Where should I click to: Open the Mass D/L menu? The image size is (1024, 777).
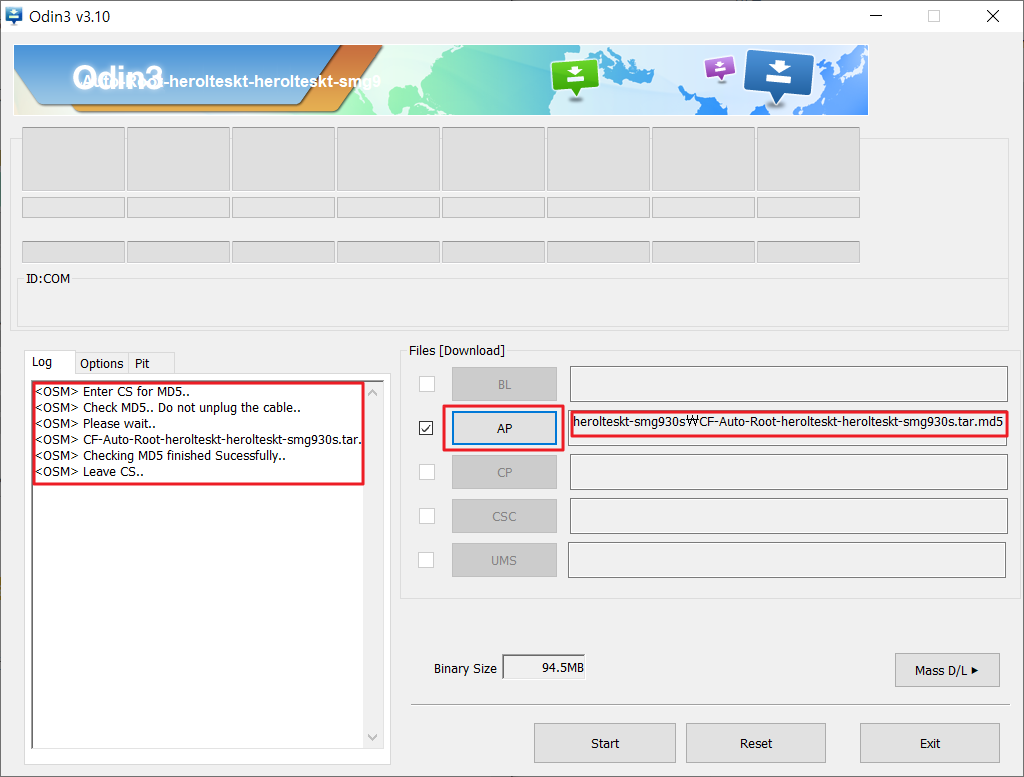coord(947,670)
